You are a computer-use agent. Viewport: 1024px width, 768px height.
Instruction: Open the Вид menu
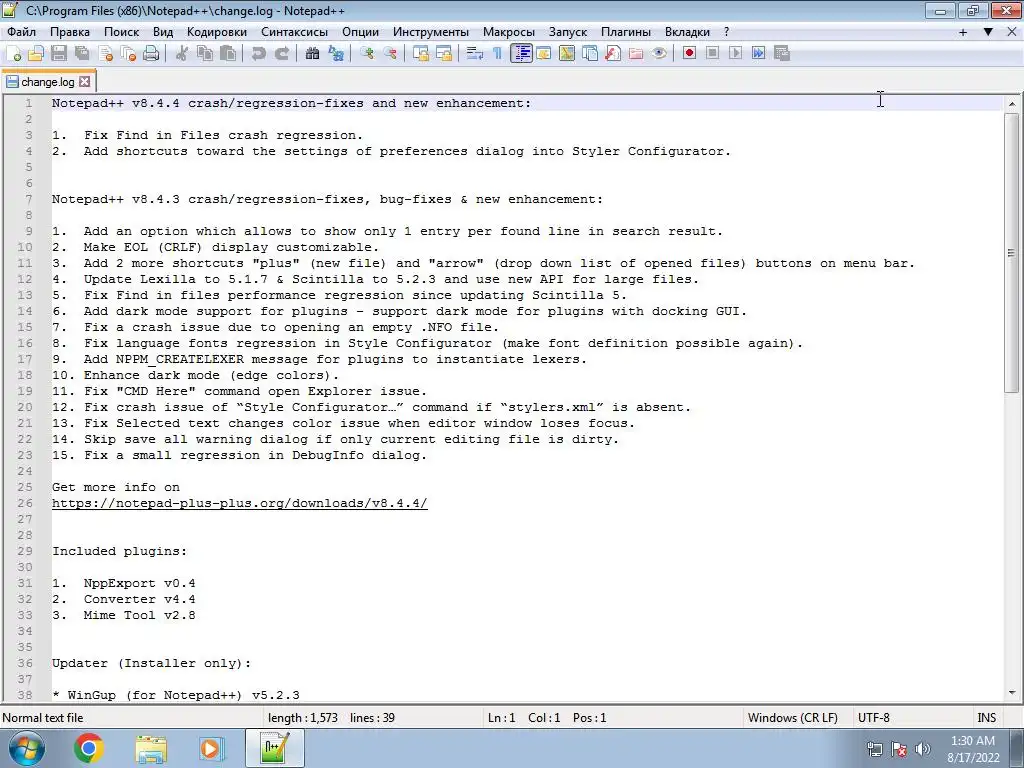pyautogui.click(x=163, y=32)
